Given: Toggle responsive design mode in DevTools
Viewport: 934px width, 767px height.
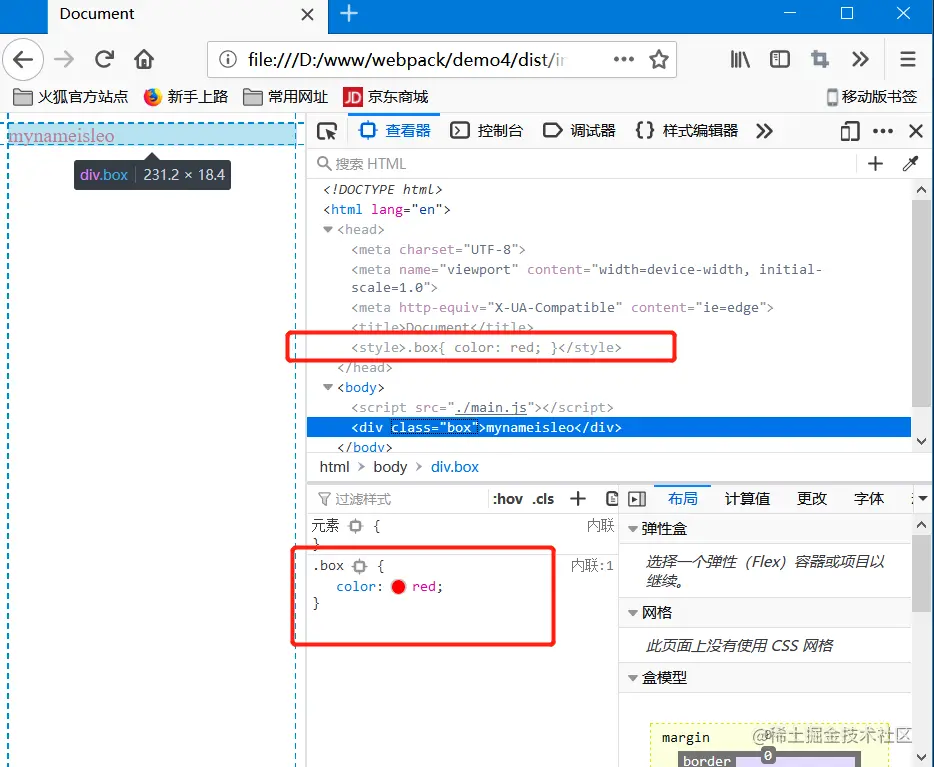Looking at the screenshot, I should 850,130.
